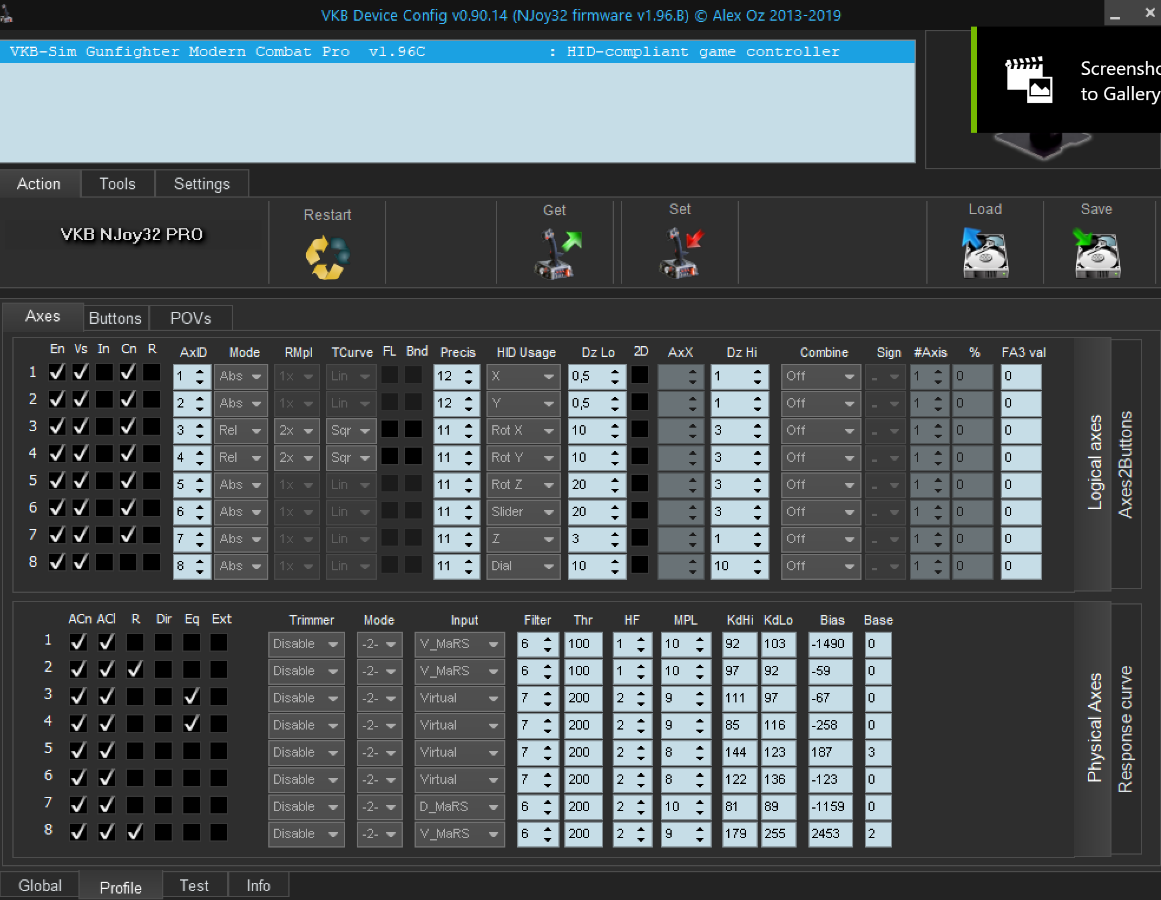Viewport: 1161px width, 900px height.
Task: Switch to the Buttons tab
Action: [115, 318]
